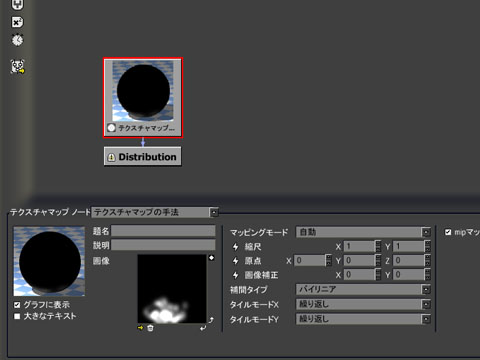Click the 縮尺 Y value field

(409, 247)
